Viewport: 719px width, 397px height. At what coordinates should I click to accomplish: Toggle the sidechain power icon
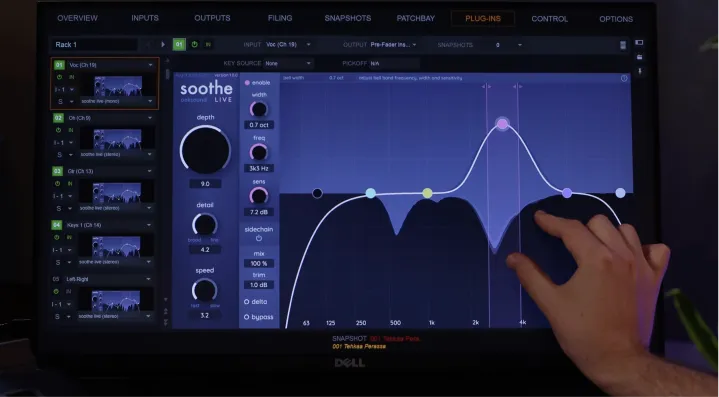[259, 238]
